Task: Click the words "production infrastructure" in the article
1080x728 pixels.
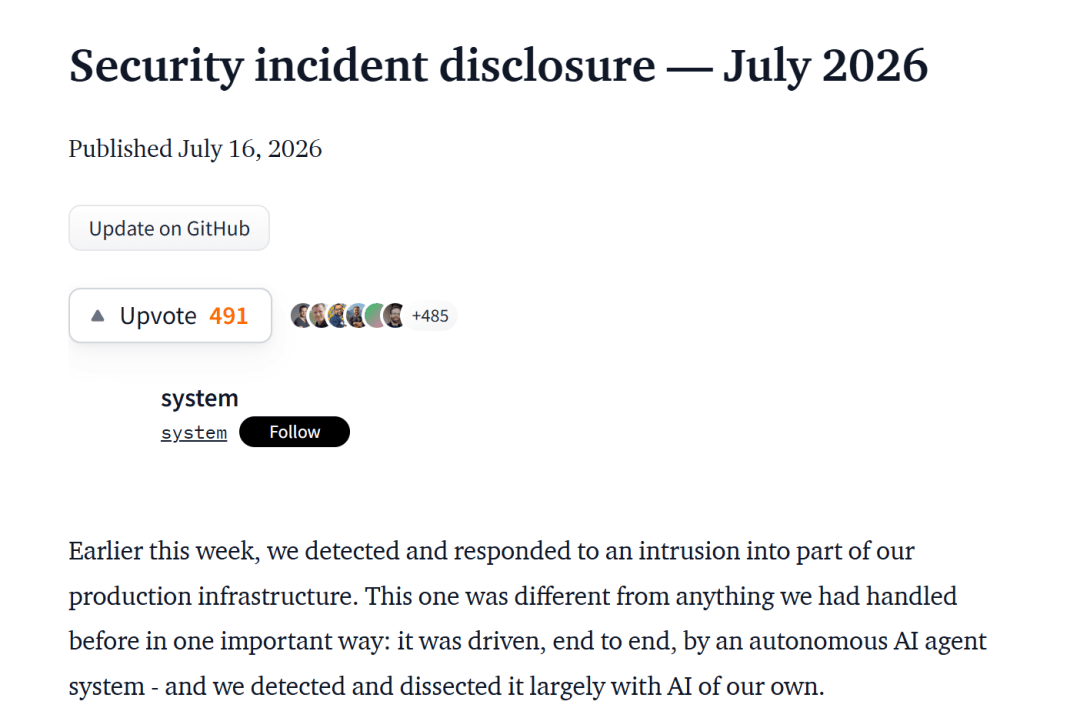Action: tap(213, 596)
